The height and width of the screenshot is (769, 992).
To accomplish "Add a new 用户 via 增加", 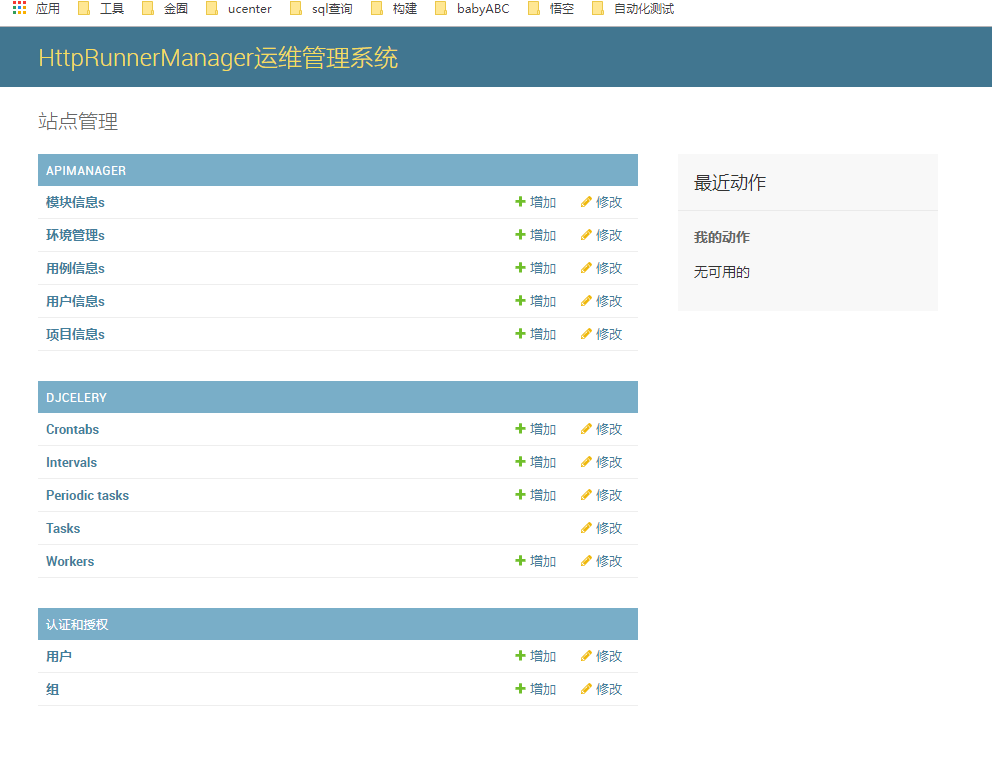I will point(535,656).
